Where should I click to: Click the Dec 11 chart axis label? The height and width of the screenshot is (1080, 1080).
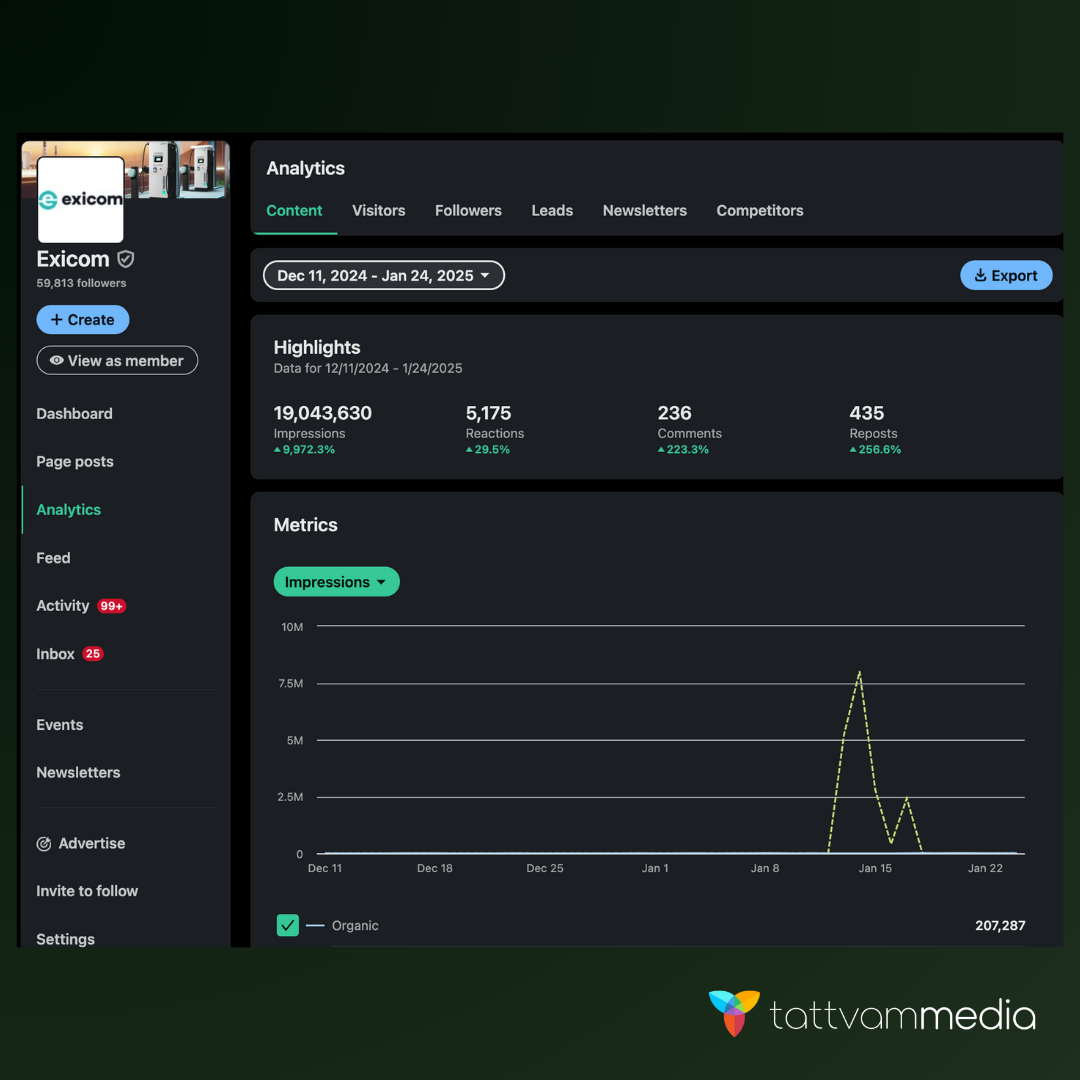tap(324, 869)
